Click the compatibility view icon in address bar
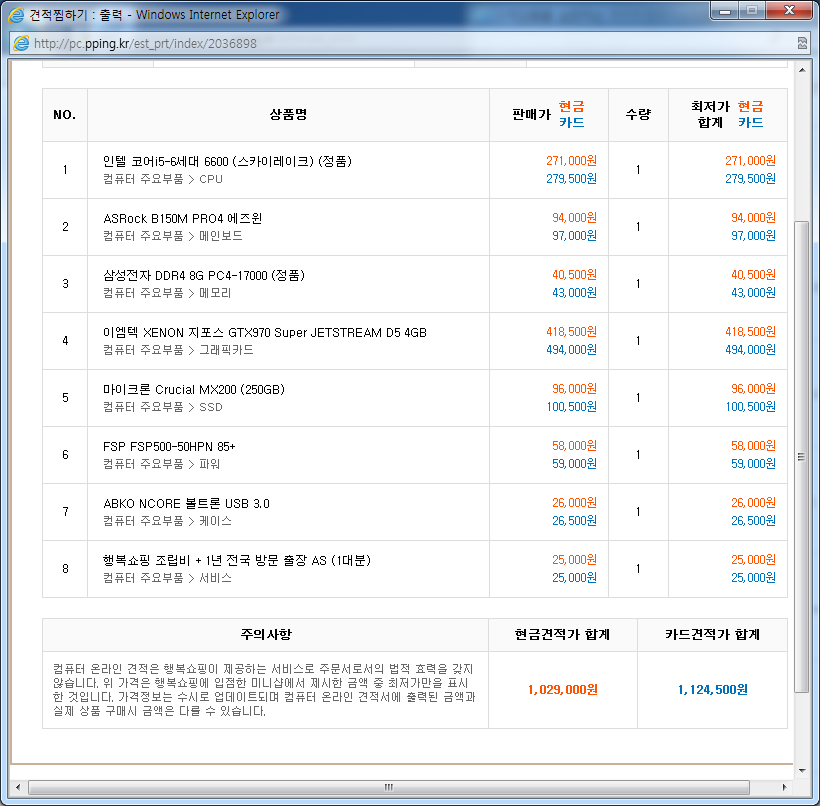 (802, 43)
